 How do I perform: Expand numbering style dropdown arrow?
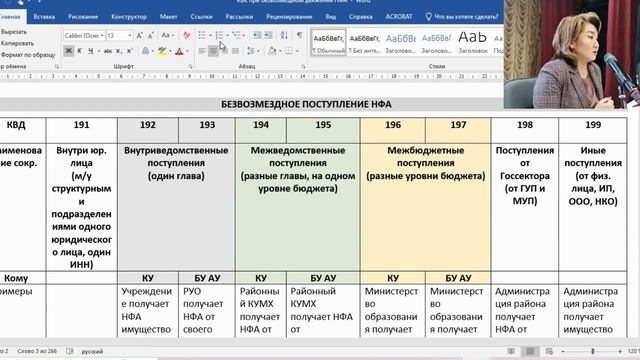click(x=227, y=36)
